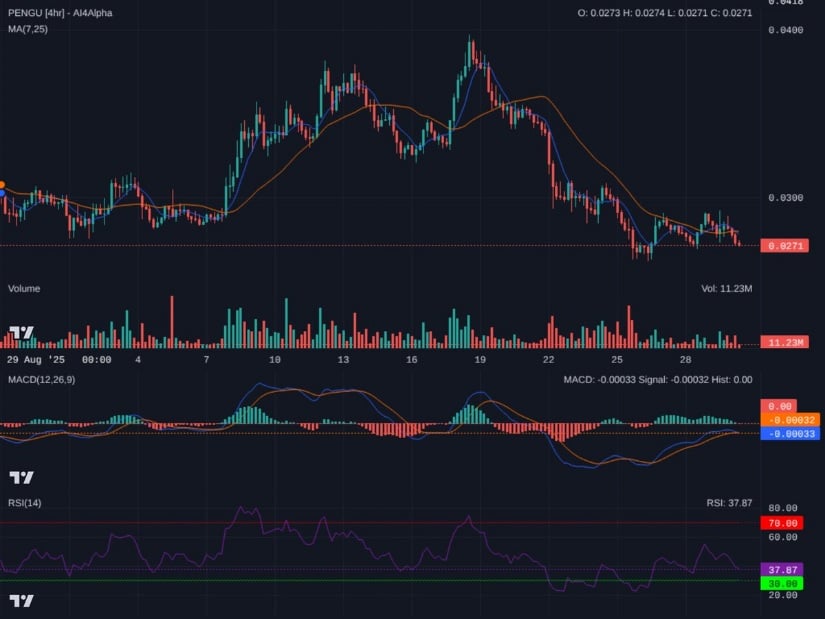The width and height of the screenshot is (825, 619).
Task: Select the red 11.23M volume axis tag
Action: coord(784,342)
